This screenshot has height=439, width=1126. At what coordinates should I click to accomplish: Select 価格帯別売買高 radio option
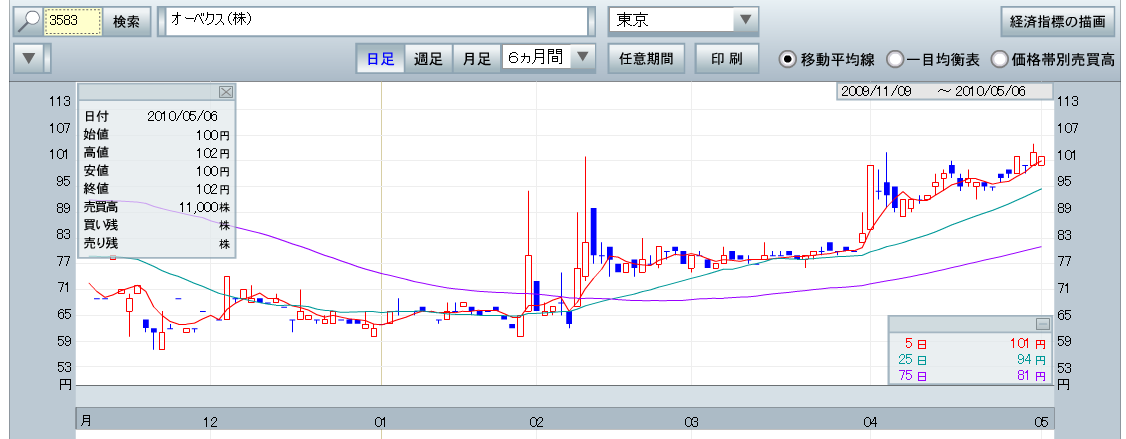pos(999,59)
